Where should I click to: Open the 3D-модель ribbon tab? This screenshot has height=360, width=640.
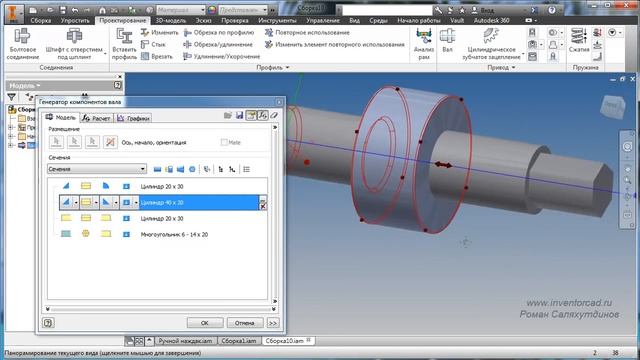pos(171,20)
